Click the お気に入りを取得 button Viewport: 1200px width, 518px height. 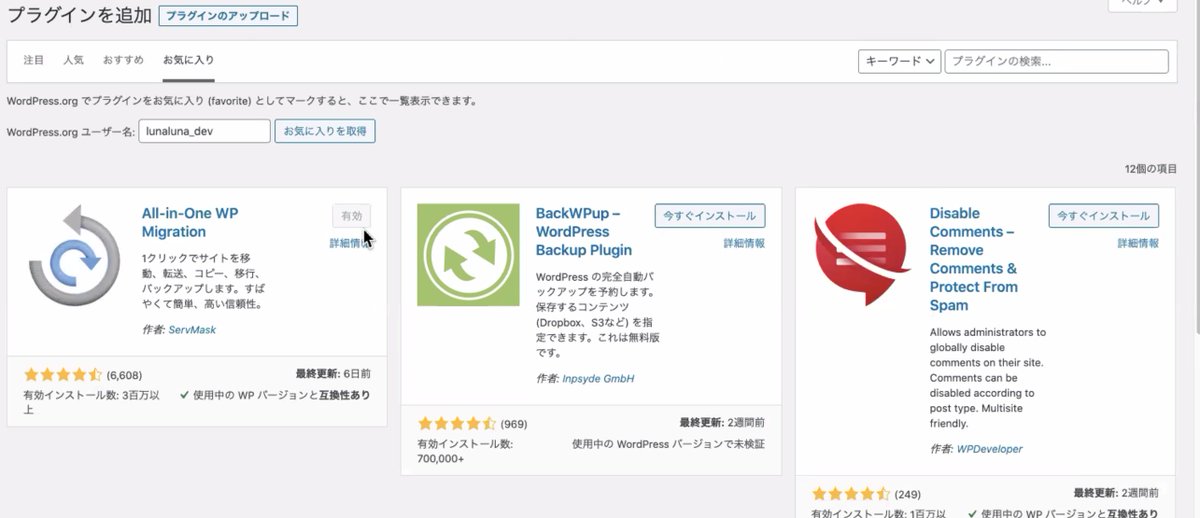325,131
